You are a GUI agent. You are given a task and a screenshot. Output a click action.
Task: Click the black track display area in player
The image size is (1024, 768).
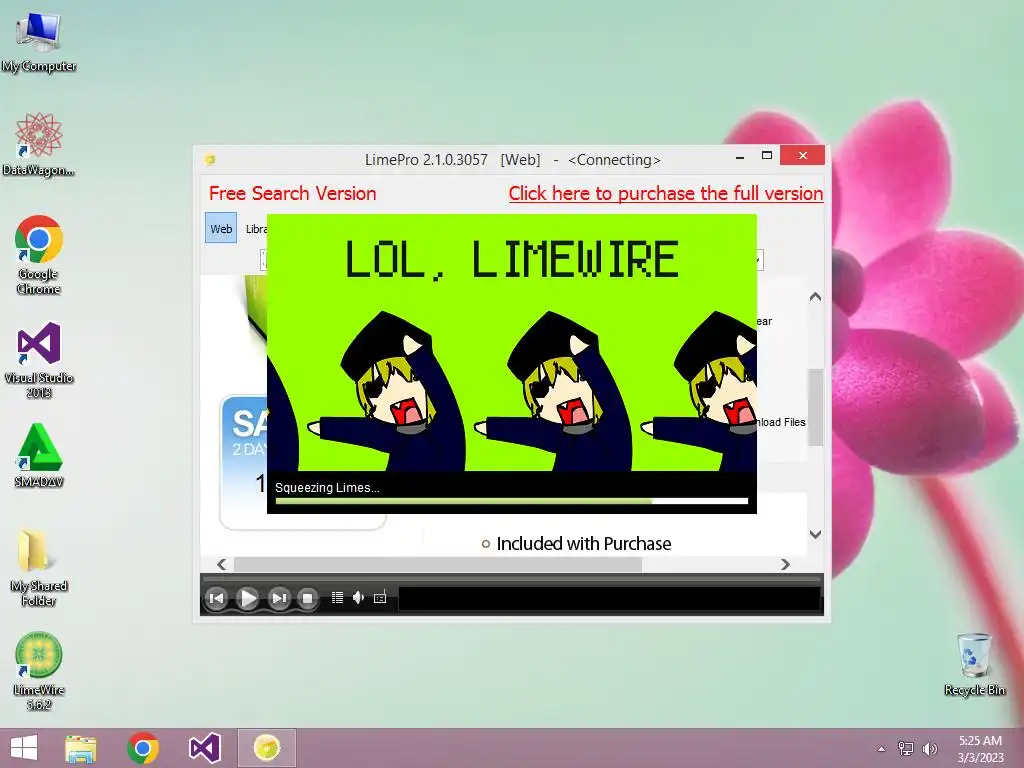click(x=609, y=599)
